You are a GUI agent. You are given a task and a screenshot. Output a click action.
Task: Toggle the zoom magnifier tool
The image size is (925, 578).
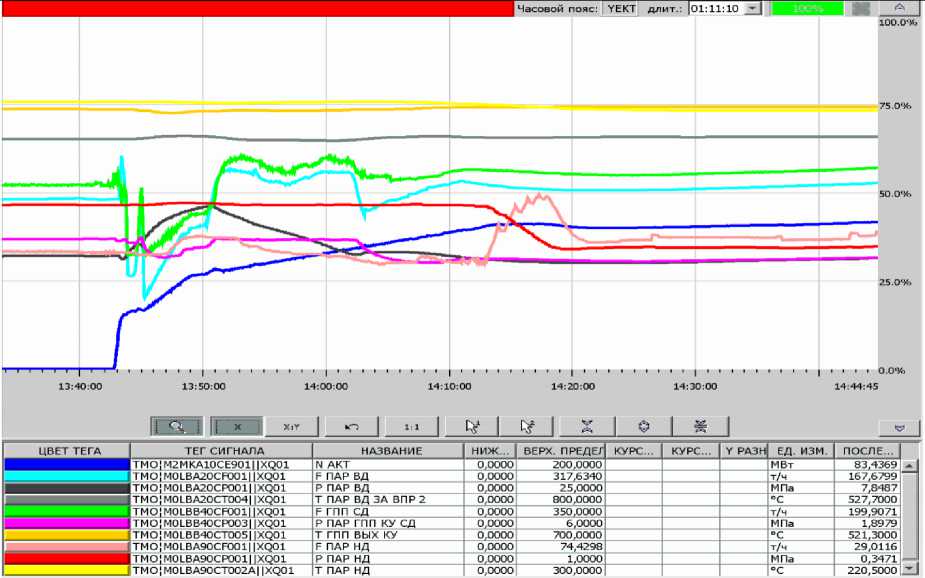pyautogui.click(x=177, y=426)
